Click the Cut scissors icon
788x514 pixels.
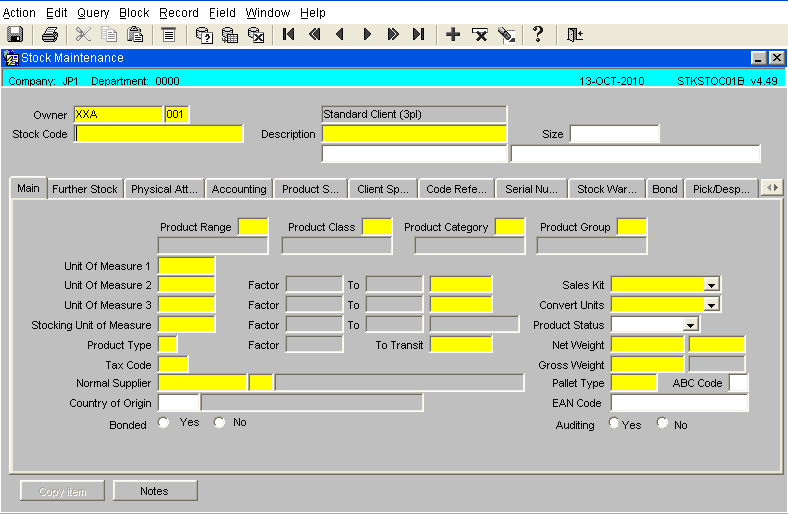[83, 35]
